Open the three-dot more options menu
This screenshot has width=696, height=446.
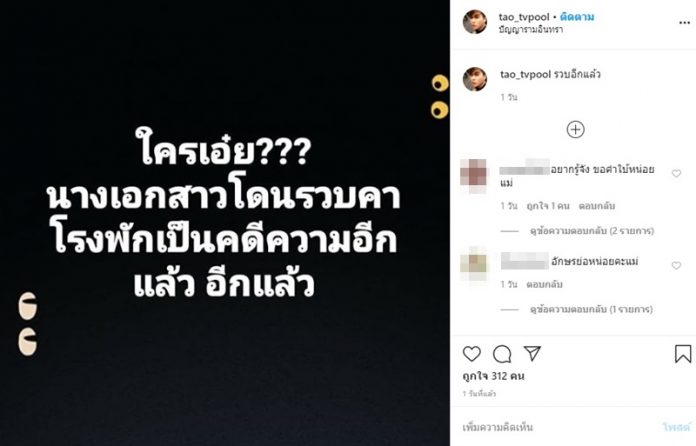684,23
